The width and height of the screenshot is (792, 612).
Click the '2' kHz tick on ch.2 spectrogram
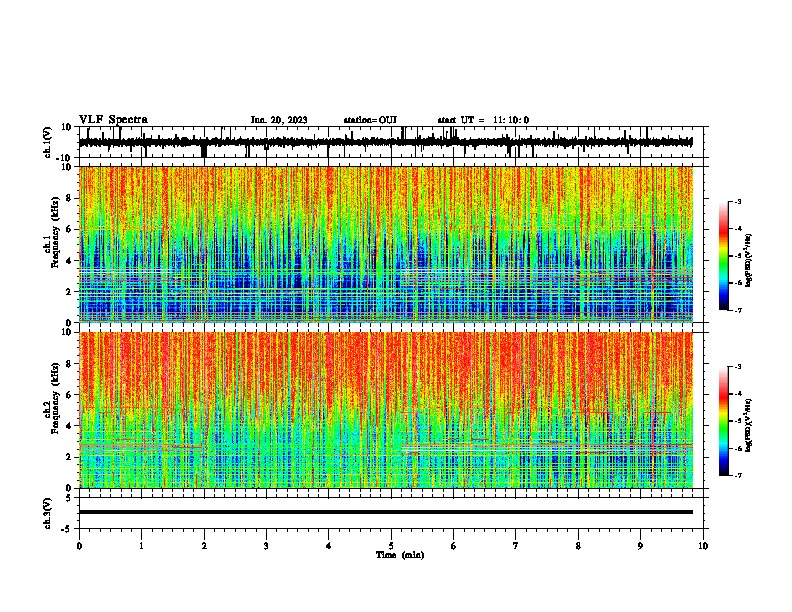pos(70,457)
